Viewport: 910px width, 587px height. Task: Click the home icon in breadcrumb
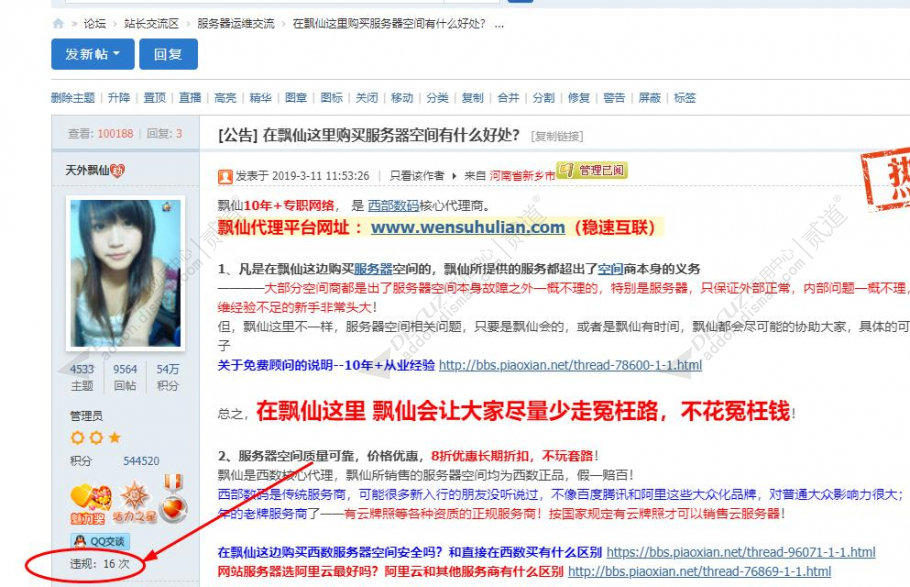tap(58, 24)
